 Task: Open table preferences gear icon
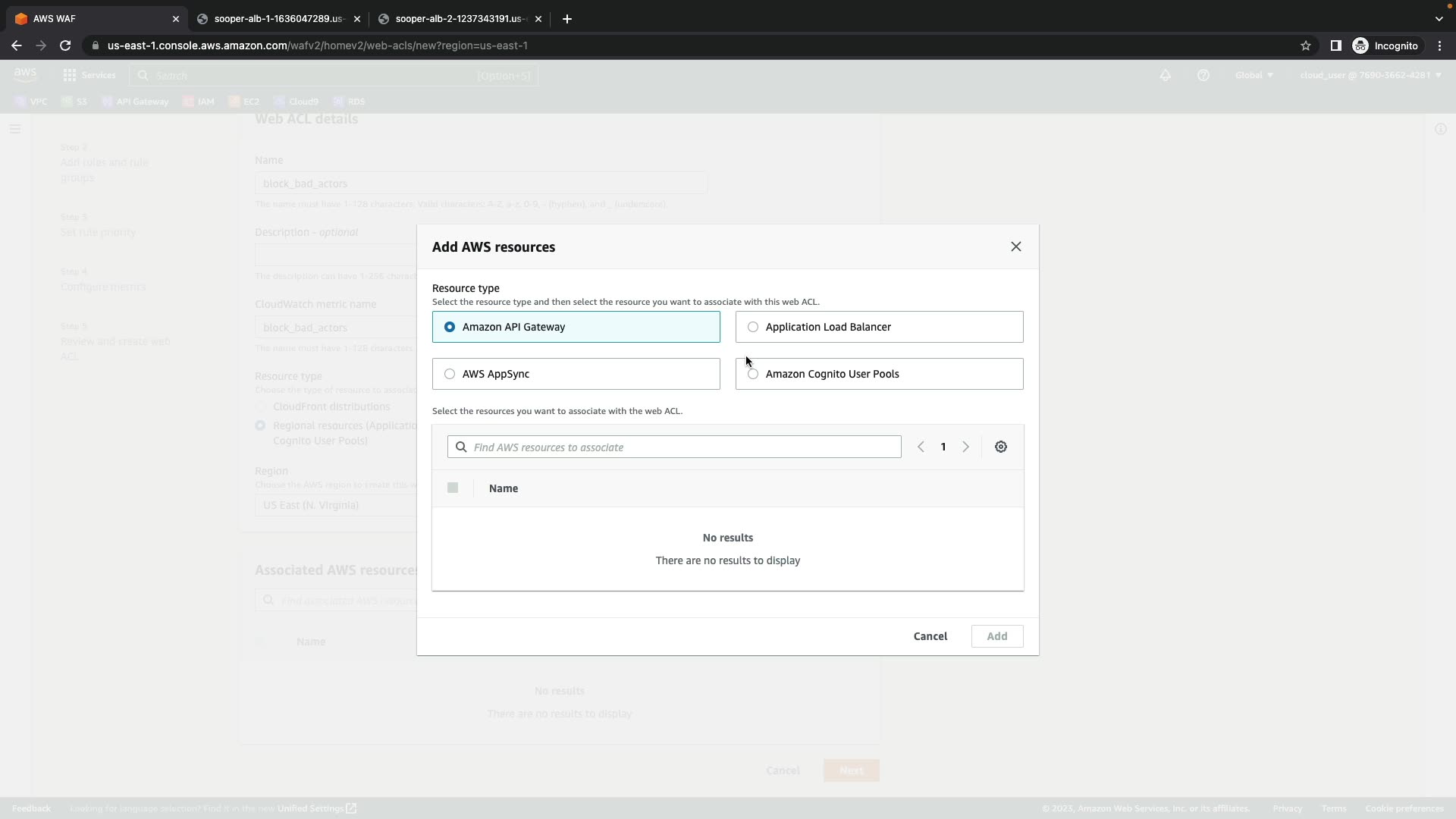(x=1001, y=447)
